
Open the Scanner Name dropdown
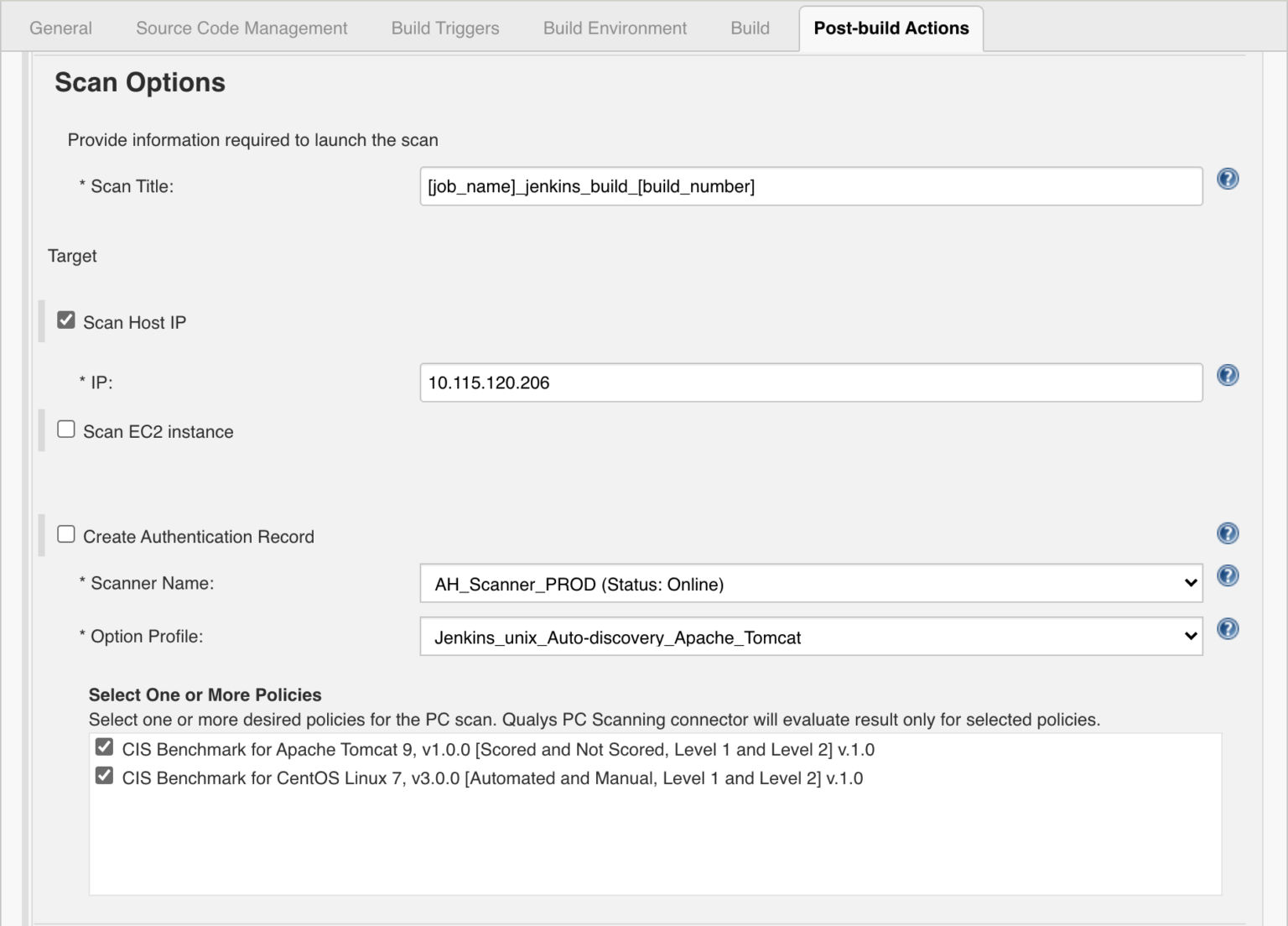[810, 584]
